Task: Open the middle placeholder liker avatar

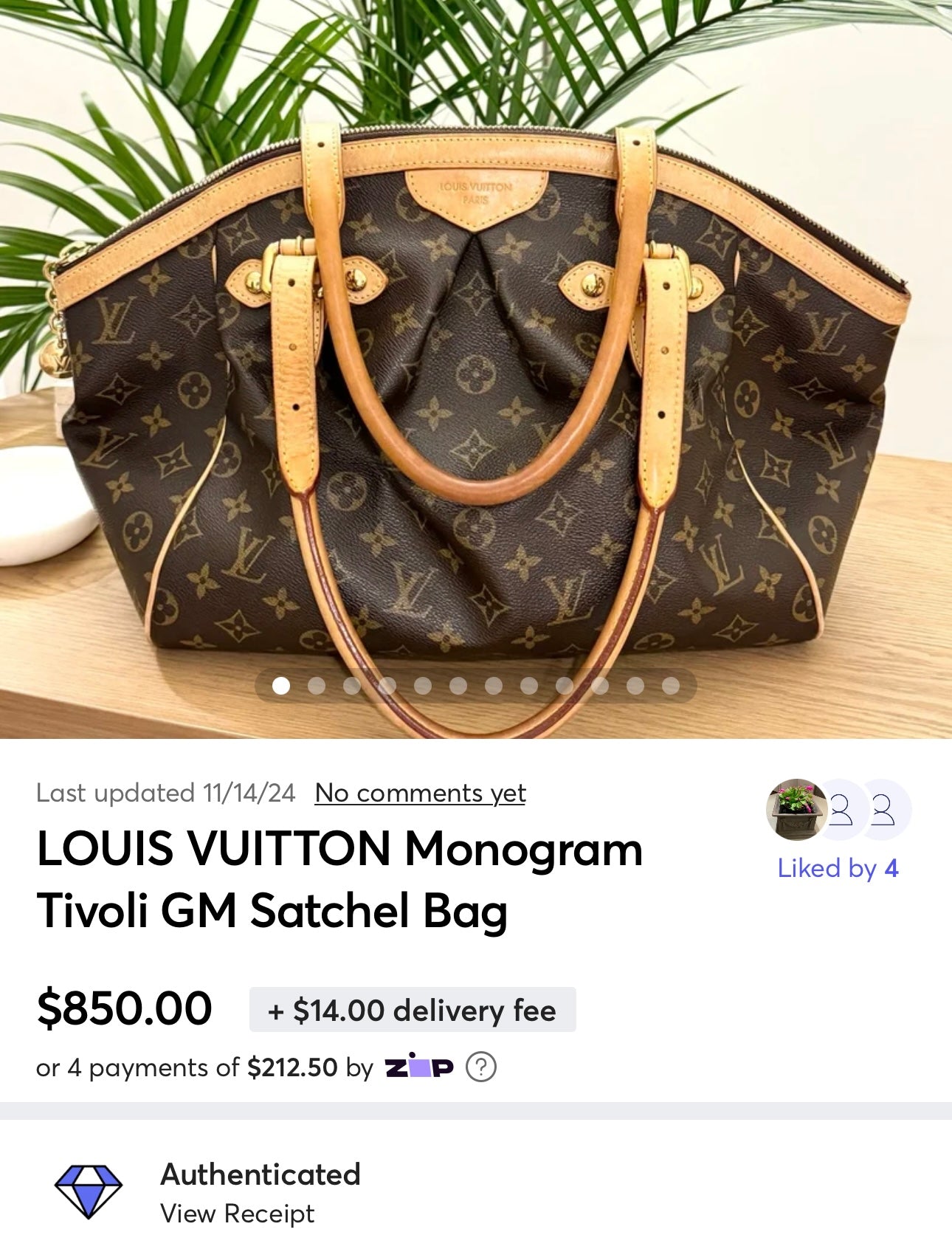Action: (x=841, y=810)
